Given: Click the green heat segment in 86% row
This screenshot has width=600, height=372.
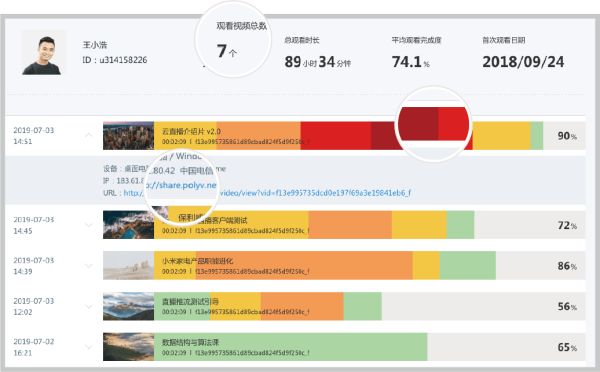Looking at the screenshot, I should (x=468, y=266).
